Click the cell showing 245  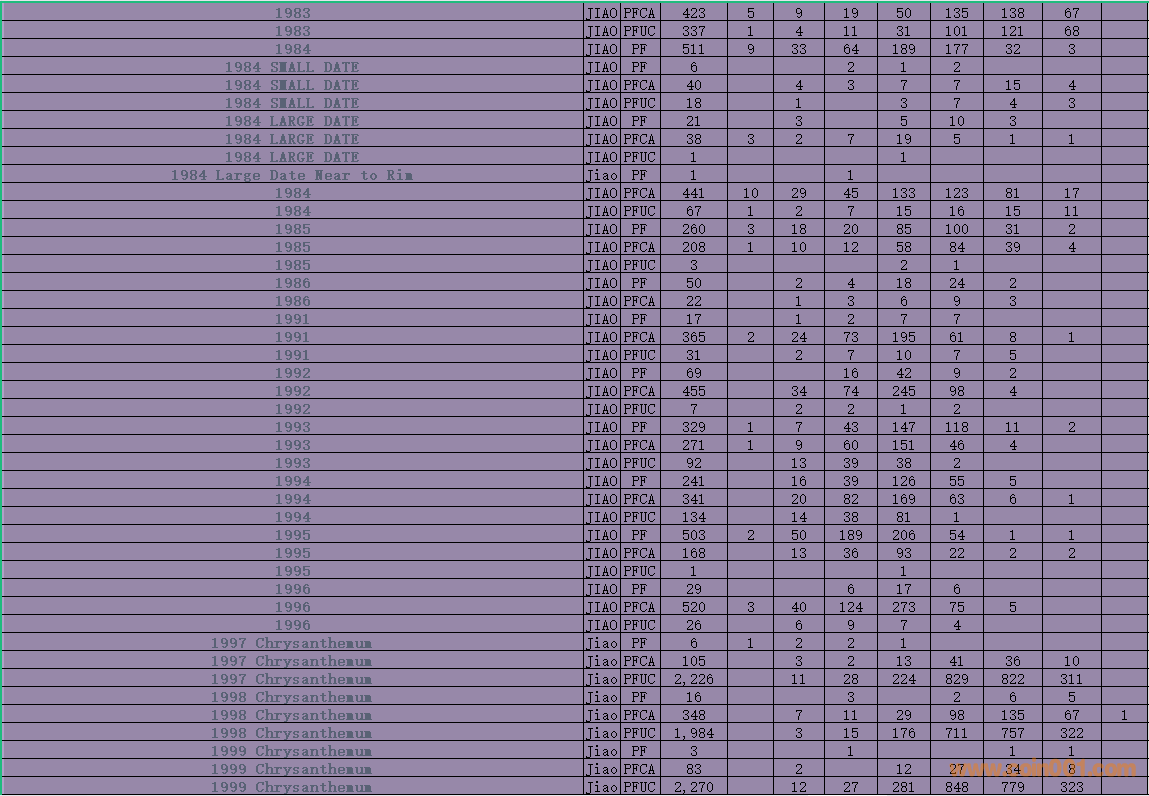903,391
